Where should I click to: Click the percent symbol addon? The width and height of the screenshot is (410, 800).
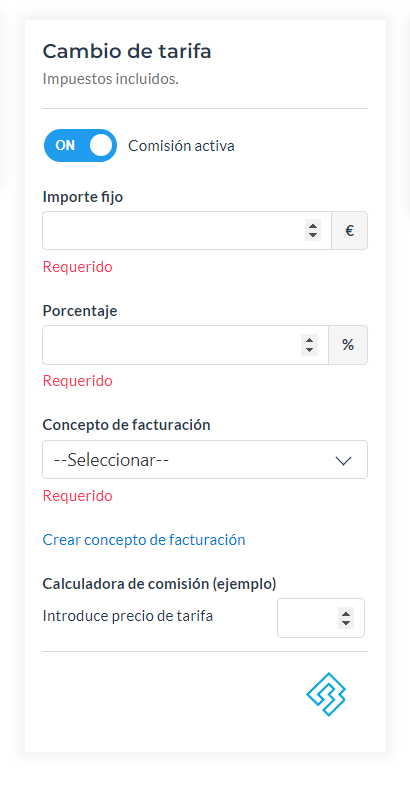coord(348,345)
